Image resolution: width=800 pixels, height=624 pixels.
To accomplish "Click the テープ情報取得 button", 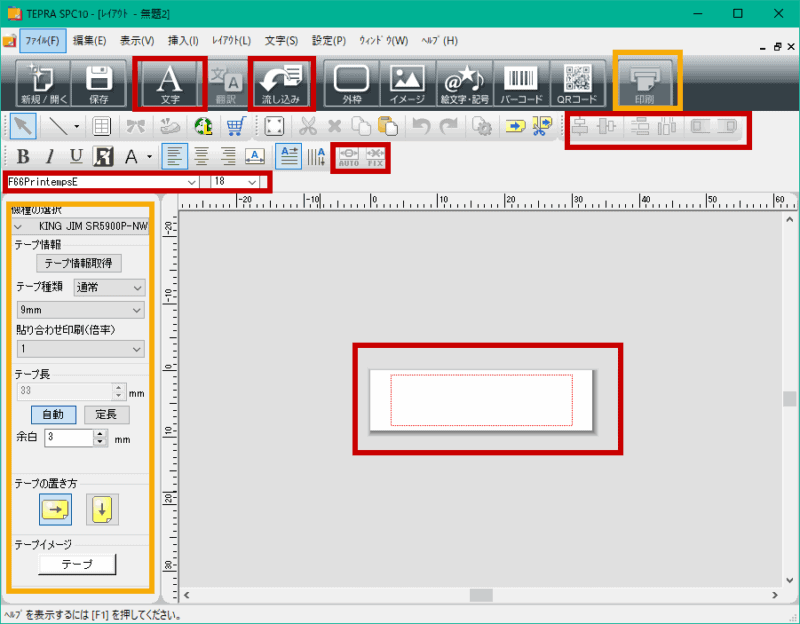I will click(78, 263).
